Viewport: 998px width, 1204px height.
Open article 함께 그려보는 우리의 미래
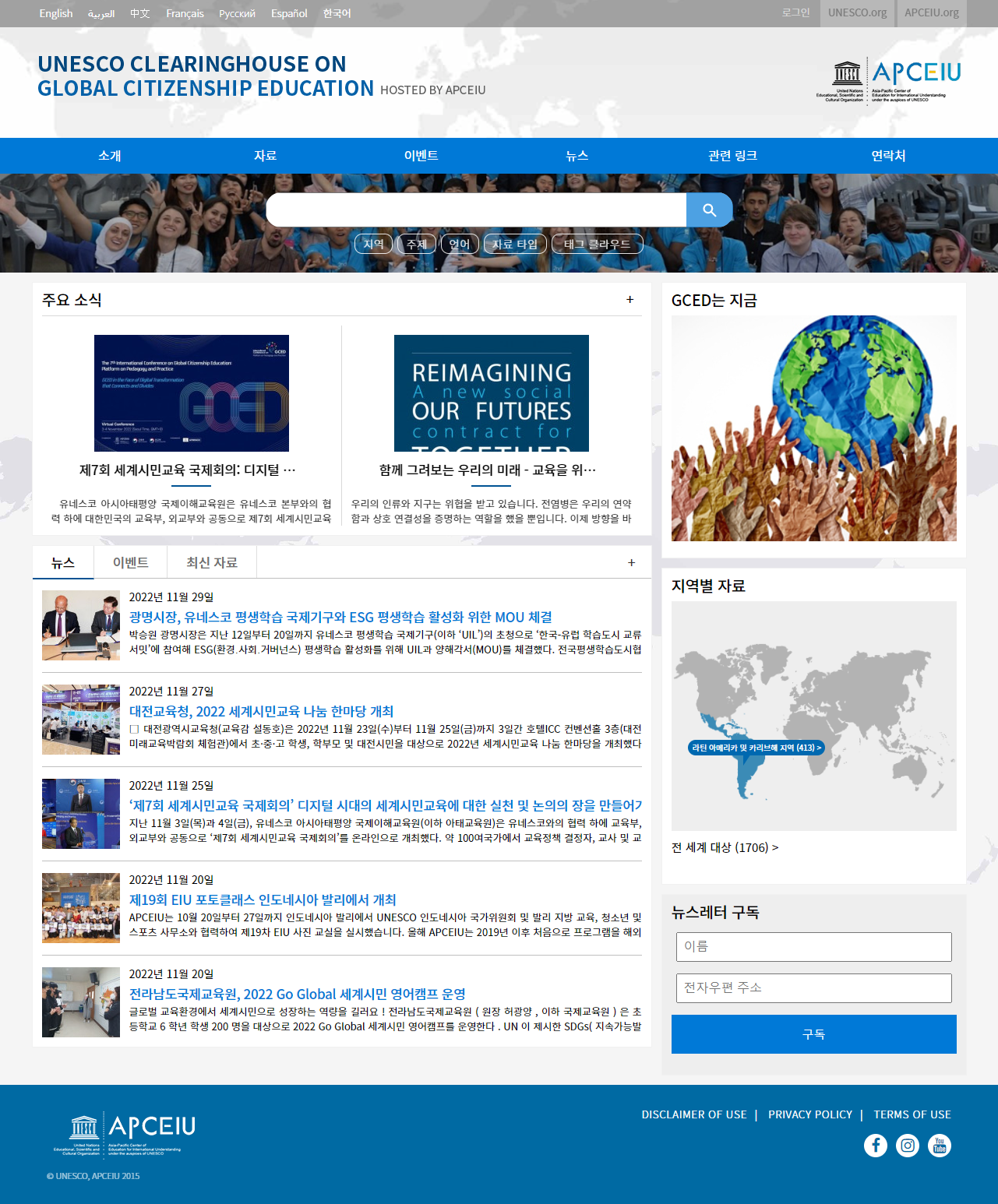pyautogui.click(x=488, y=470)
